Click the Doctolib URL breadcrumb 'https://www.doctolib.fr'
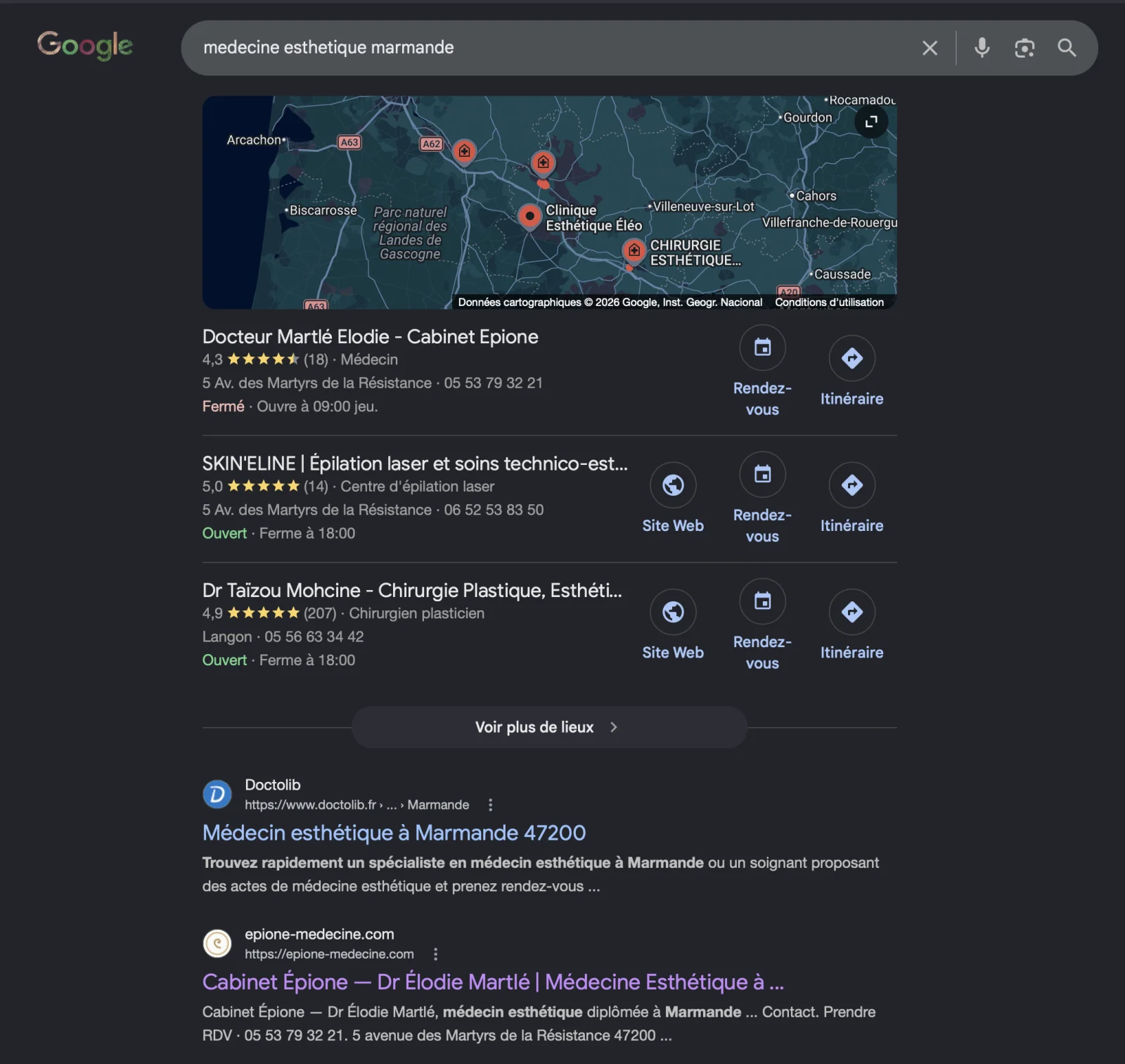The height and width of the screenshot is (1064, 1125). [310, 805]
